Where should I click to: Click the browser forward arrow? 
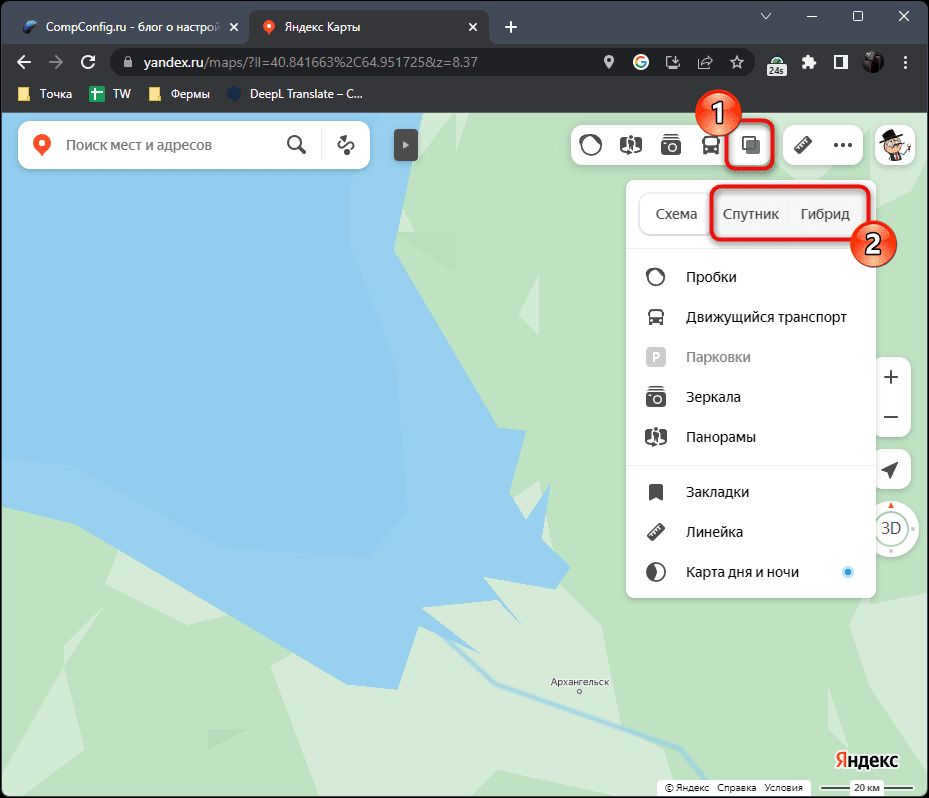(56, 62)
